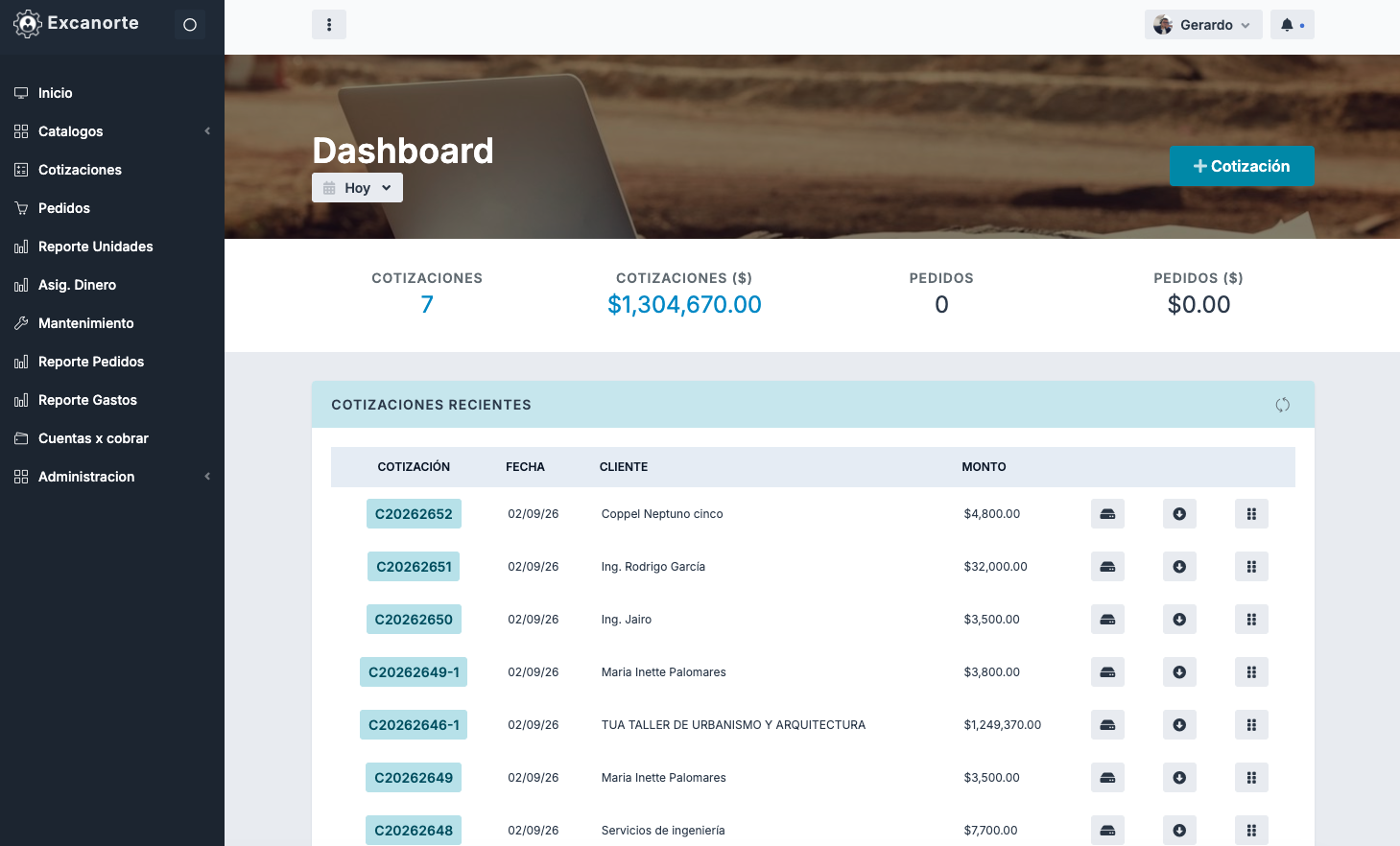Expand the Catalogos sidebar menu

click(x=112, y=131)
